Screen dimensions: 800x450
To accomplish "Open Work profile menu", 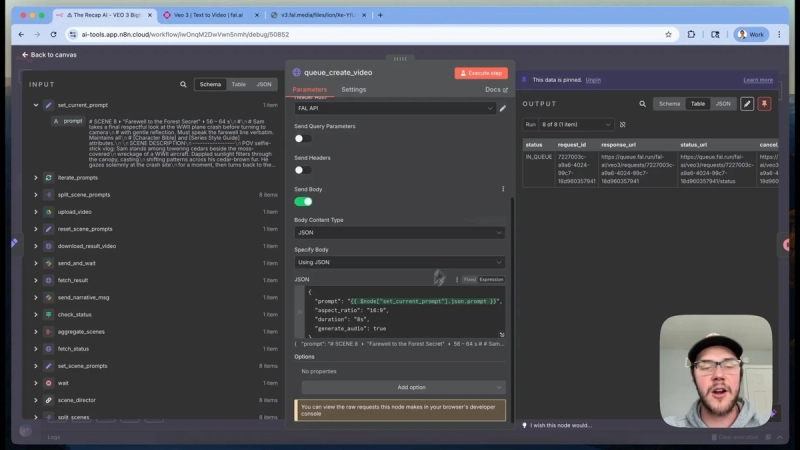I will (751, 35).
